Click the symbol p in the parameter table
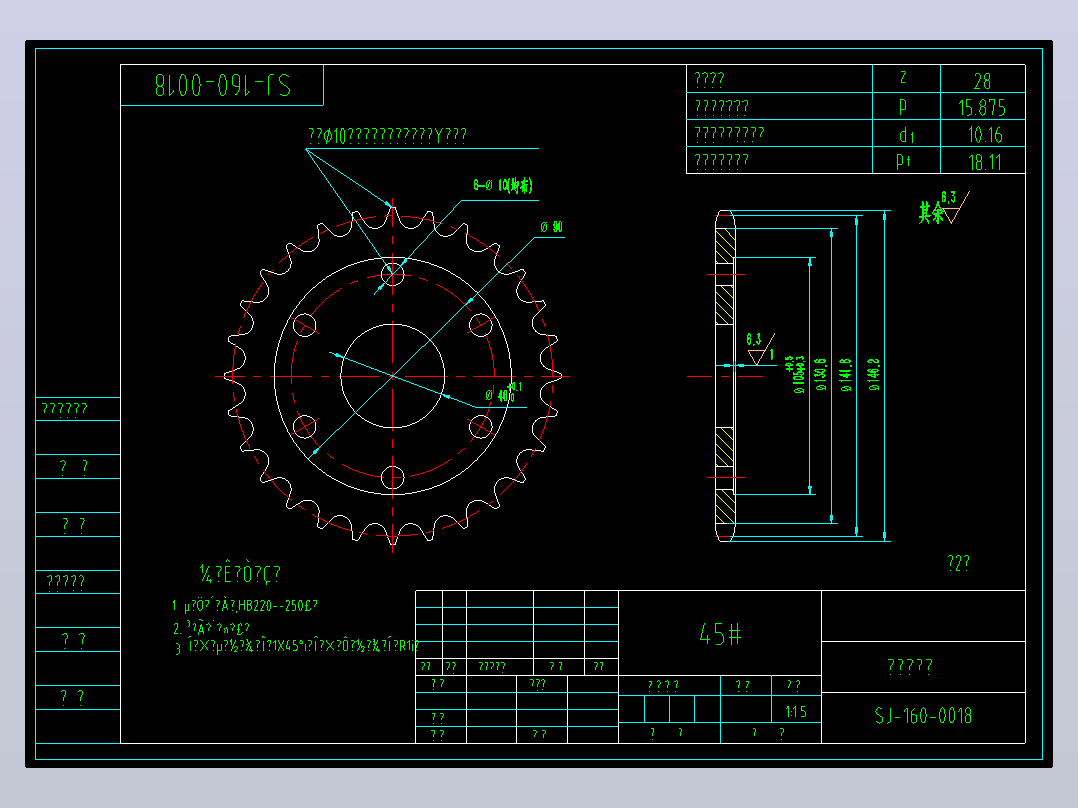The width and height of the screenshot is (1078, 808). click(903, 107)
